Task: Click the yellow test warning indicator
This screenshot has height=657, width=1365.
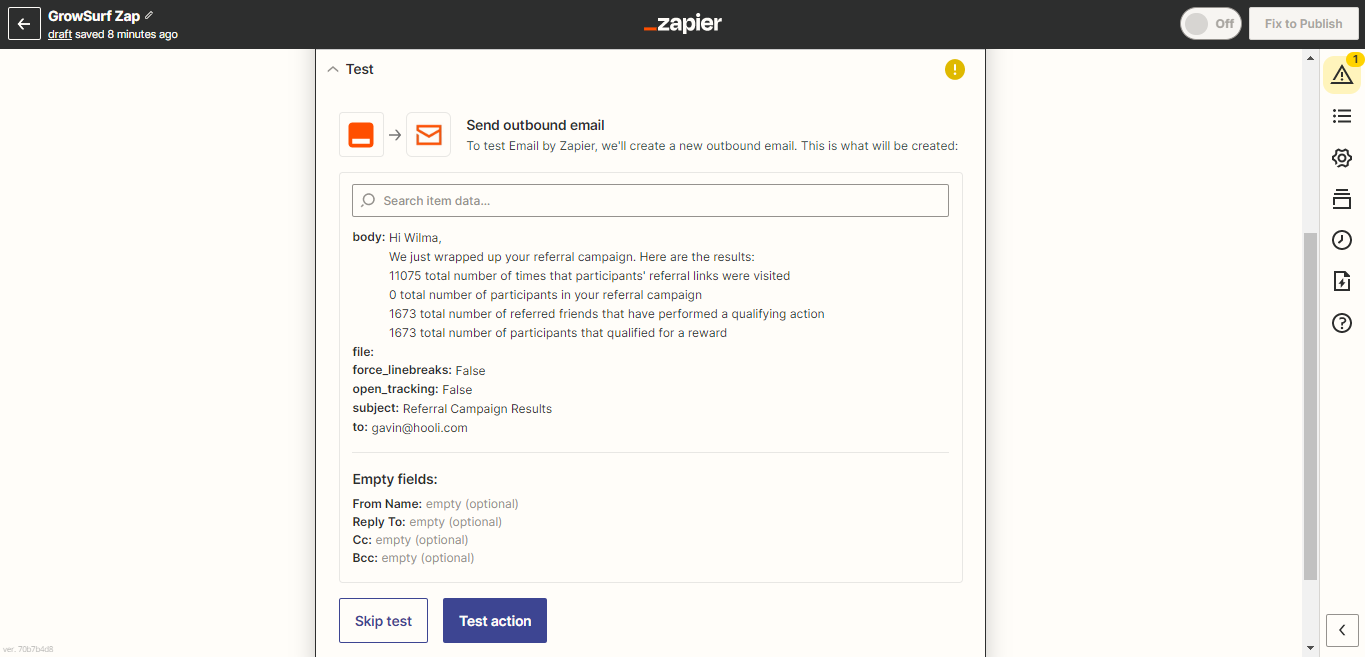Action: click(955, 69)
